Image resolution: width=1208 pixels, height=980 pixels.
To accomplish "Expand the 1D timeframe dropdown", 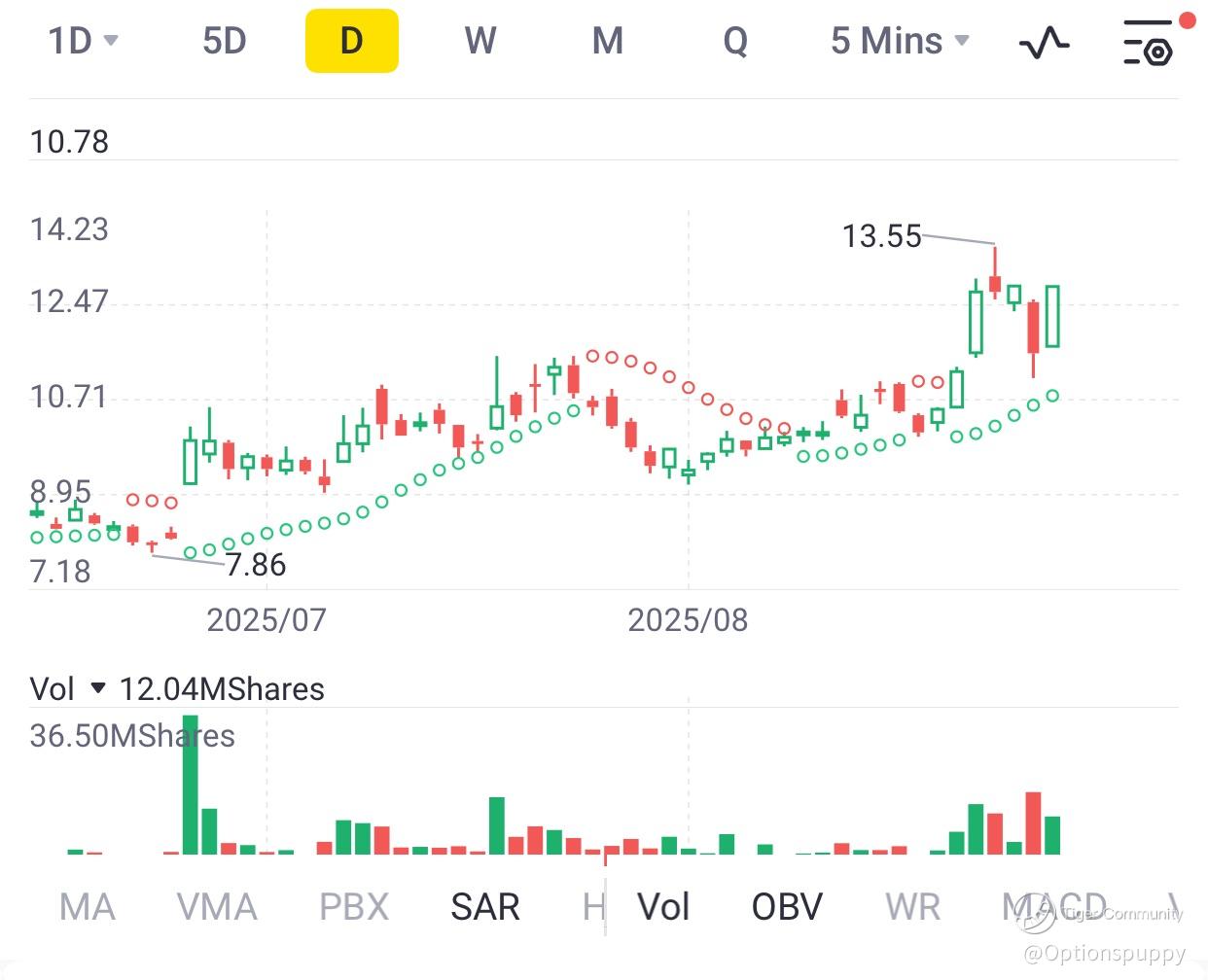I will pos(84,41).
